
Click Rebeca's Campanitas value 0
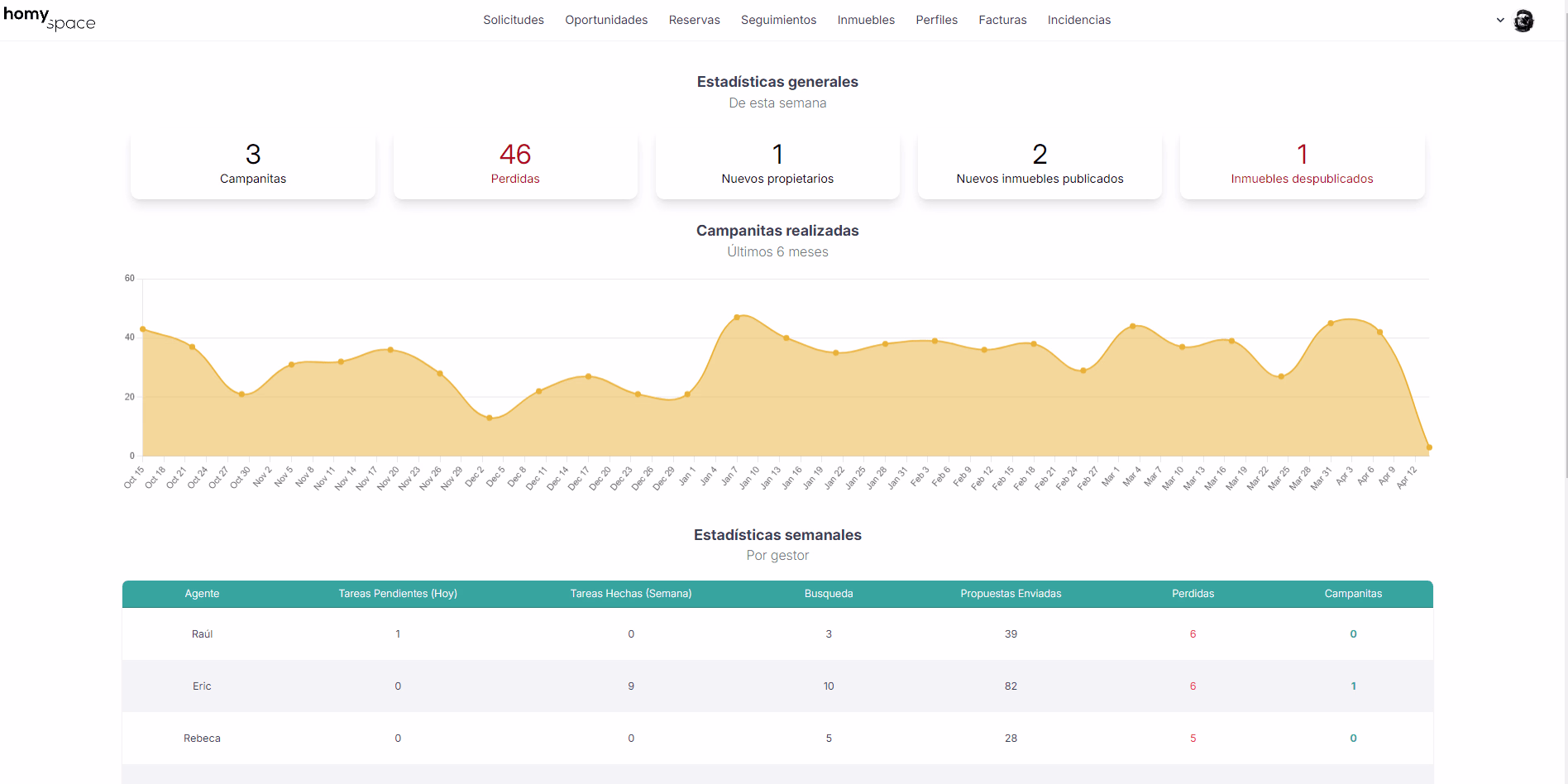1353,739
